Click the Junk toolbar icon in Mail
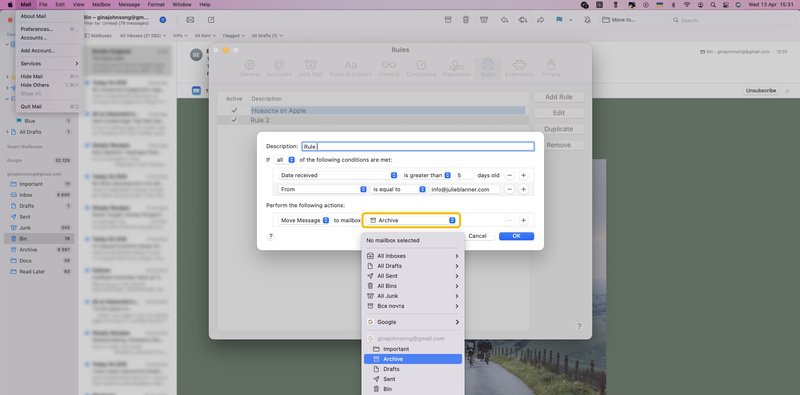The width and height of the screenshot is (800, 395). (x=484, y=20)
